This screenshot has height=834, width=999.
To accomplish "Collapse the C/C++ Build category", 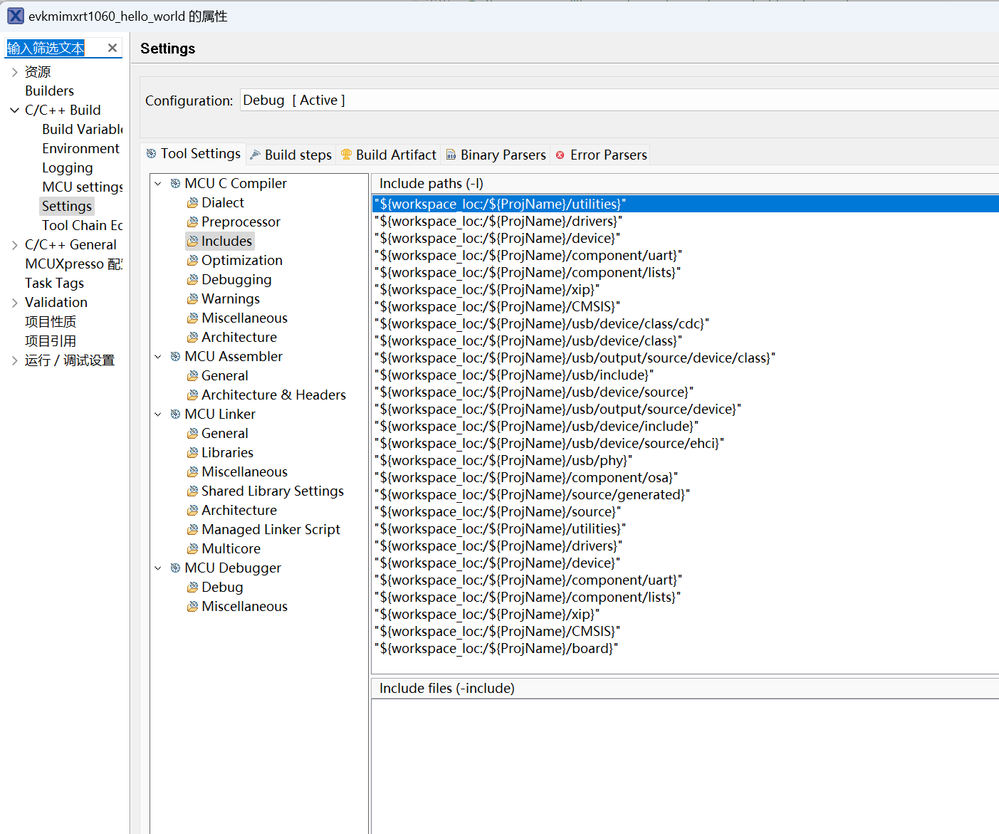I will coord(14,110).
